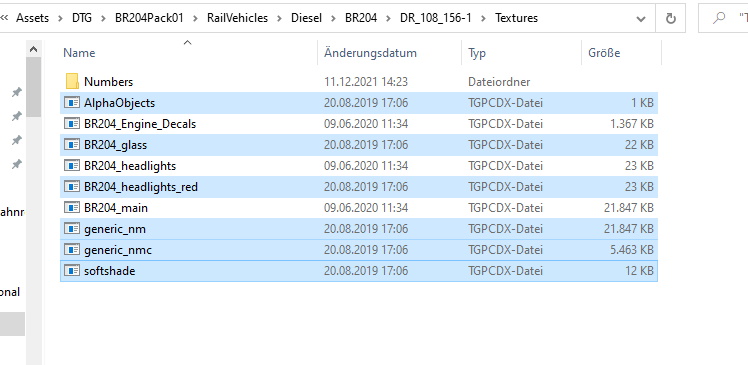The image size is (748, 365).
Task: Click the 5.463 KB size value
Action: click(x=631, y=250)
